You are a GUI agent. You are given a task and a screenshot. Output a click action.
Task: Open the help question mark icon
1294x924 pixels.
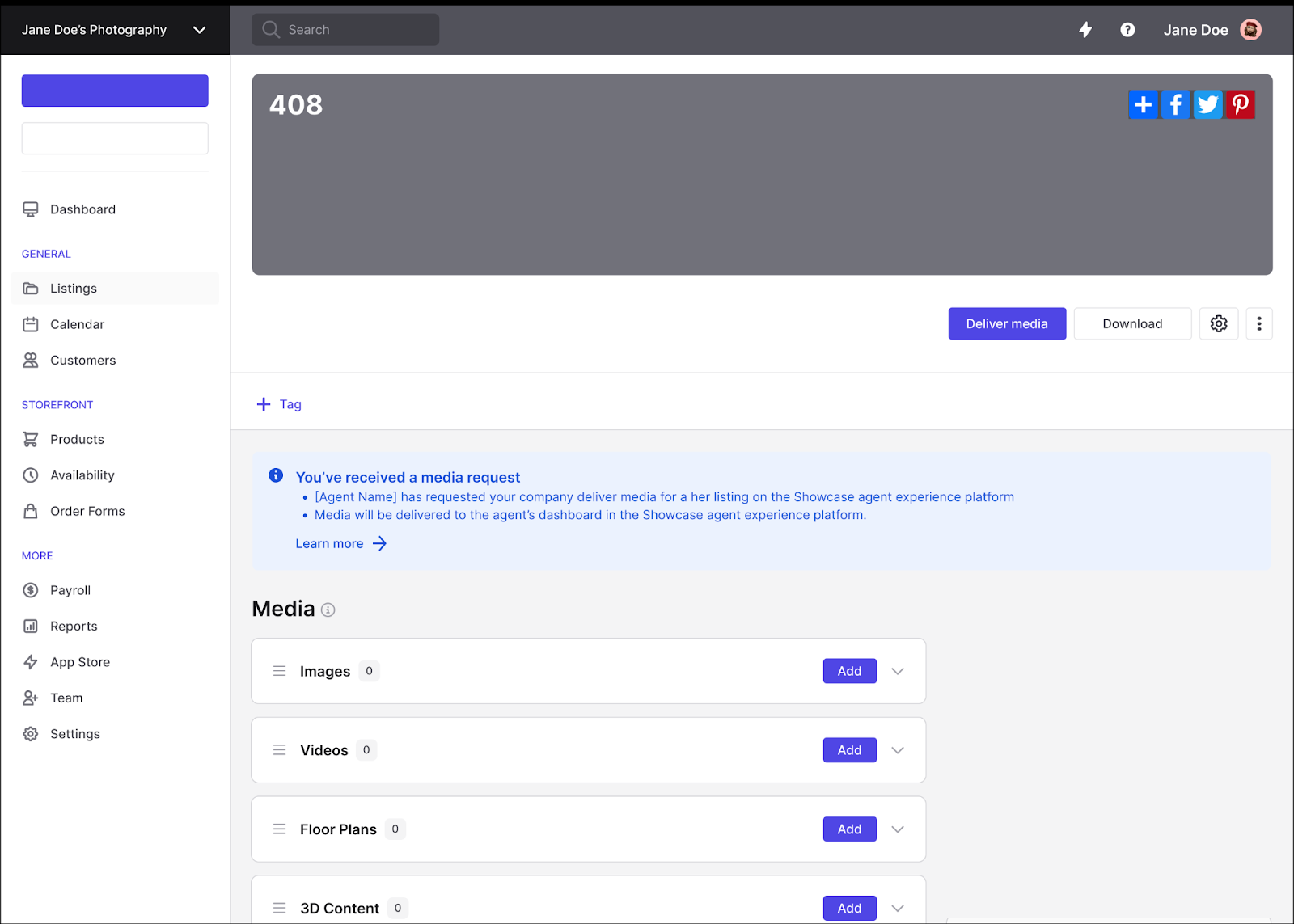(x=1127, y=30)
